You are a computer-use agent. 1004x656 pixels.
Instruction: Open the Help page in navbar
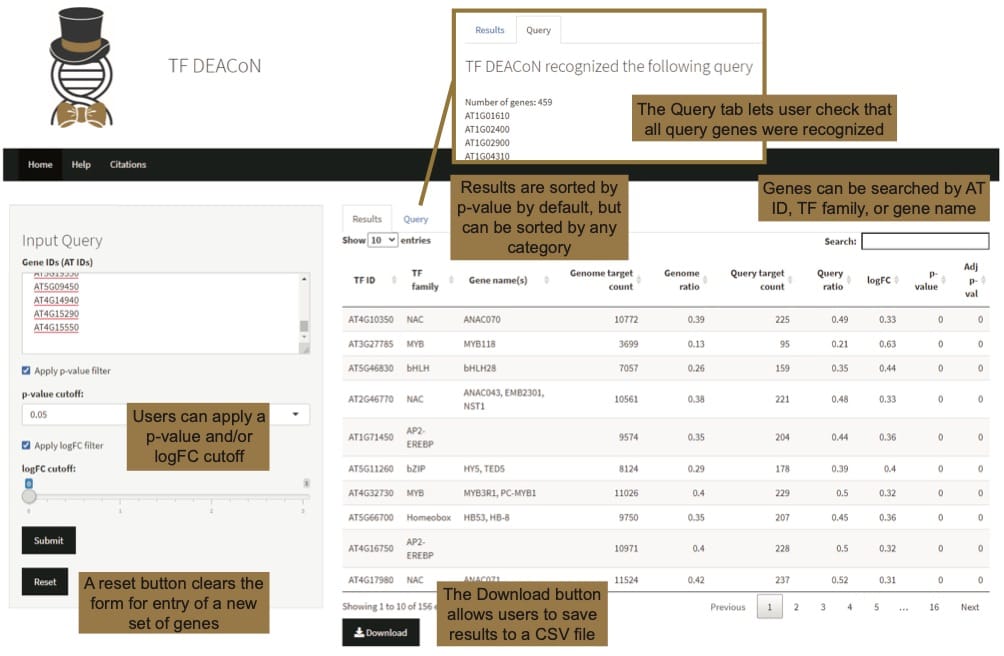[81, 165]
